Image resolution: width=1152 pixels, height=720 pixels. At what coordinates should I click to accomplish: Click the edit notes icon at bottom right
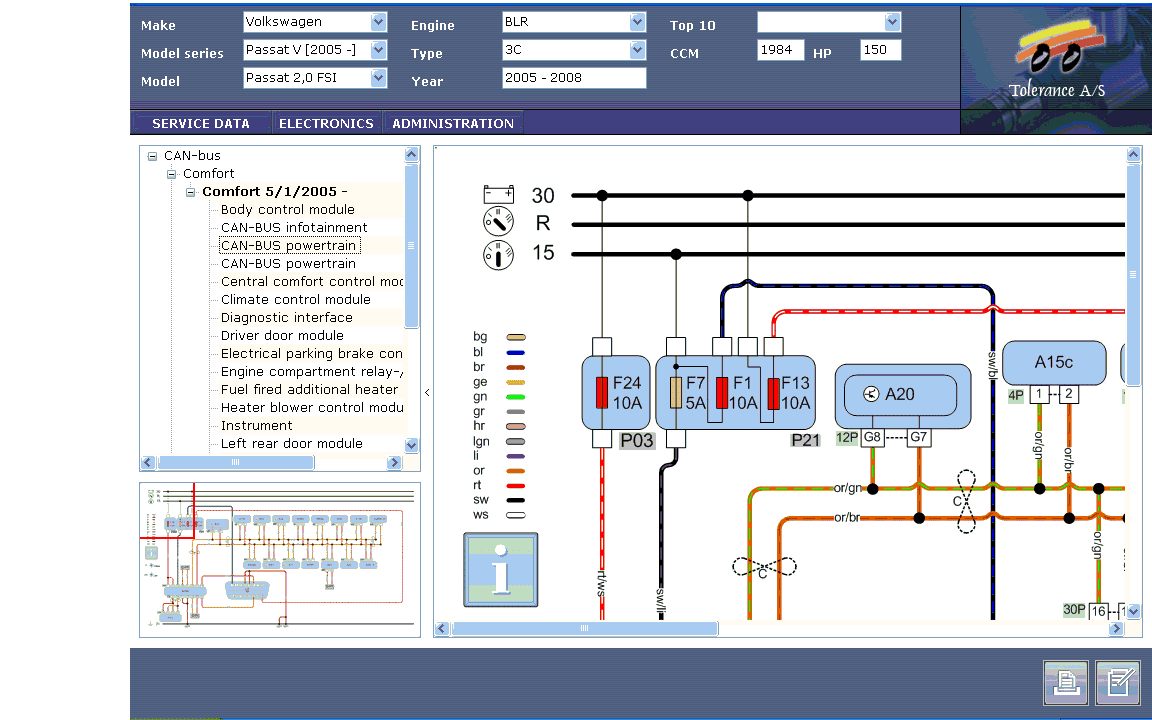pos(1118,683)
